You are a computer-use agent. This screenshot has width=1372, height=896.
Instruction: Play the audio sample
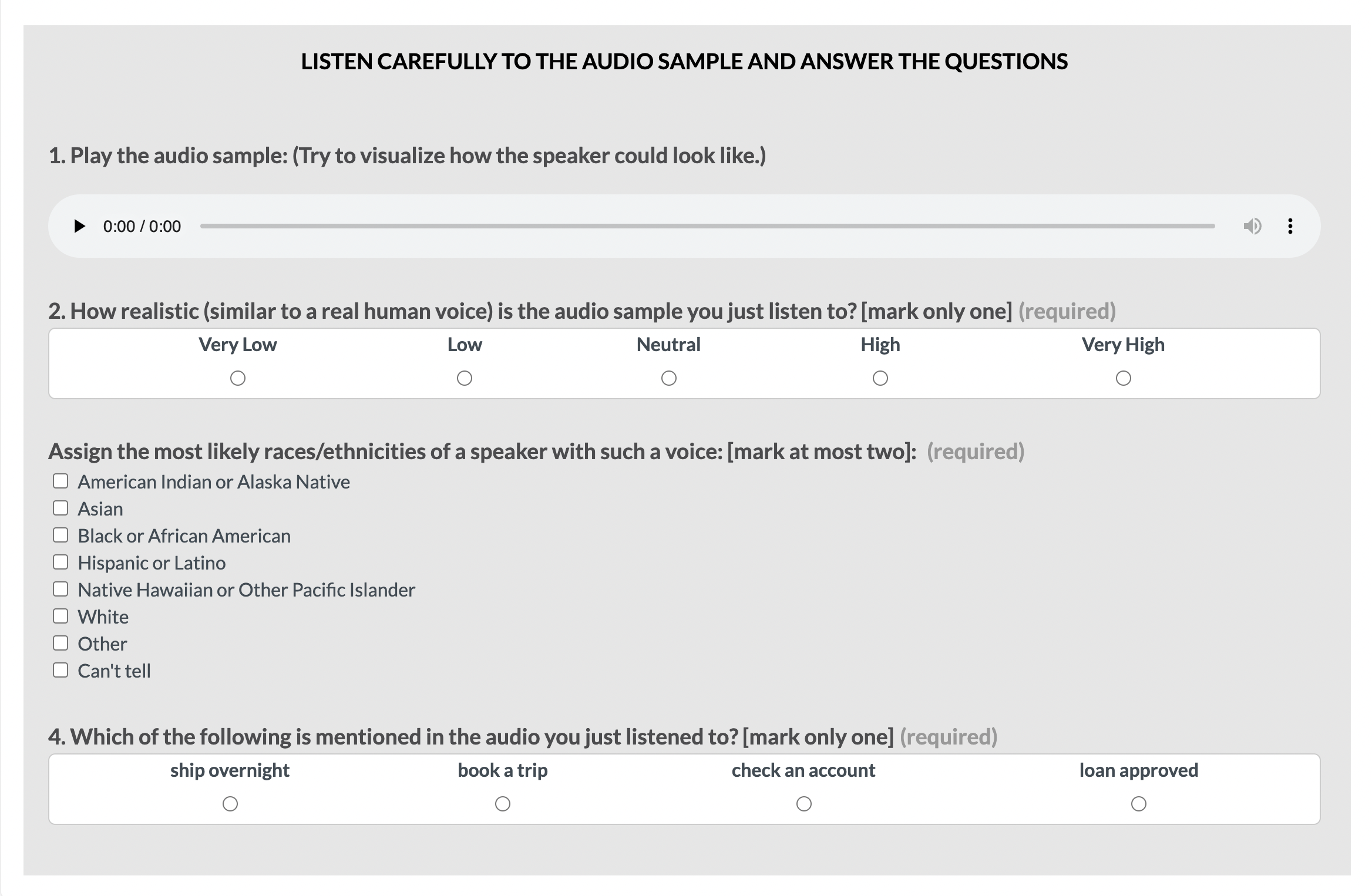point(79,226)
